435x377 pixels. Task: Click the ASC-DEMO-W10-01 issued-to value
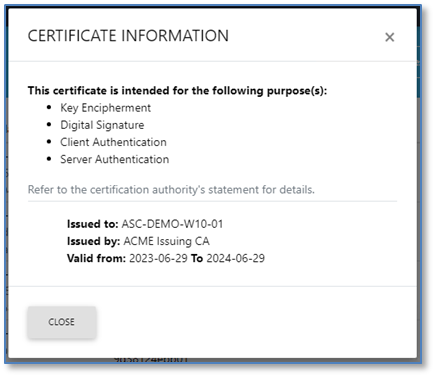172,224
